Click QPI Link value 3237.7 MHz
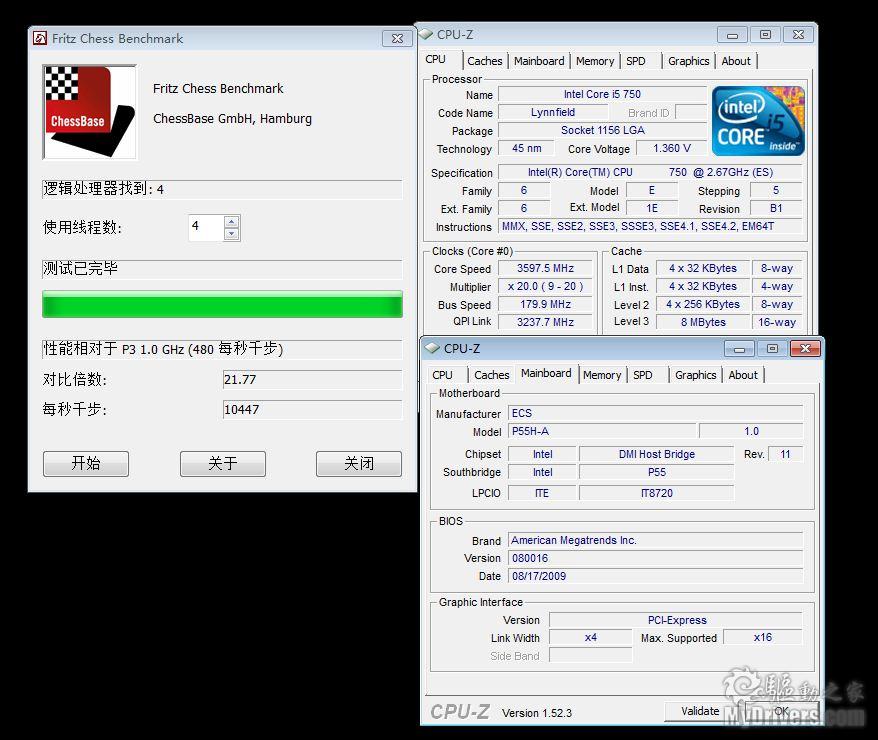This screenshot has height=740, width=878. click(x=545, y=322)
